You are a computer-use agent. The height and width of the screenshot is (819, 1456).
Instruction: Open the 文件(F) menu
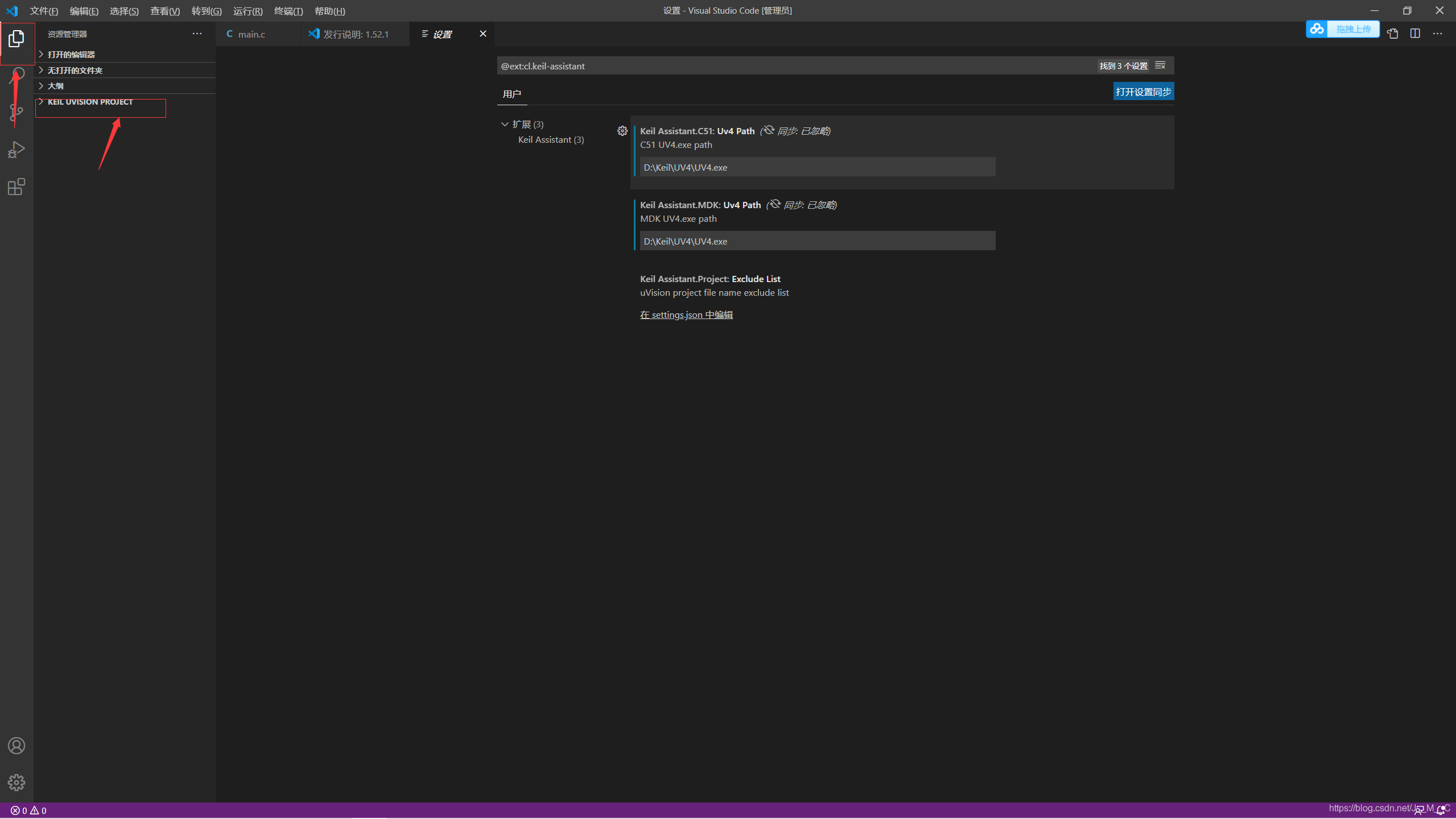tap(44, 11)
